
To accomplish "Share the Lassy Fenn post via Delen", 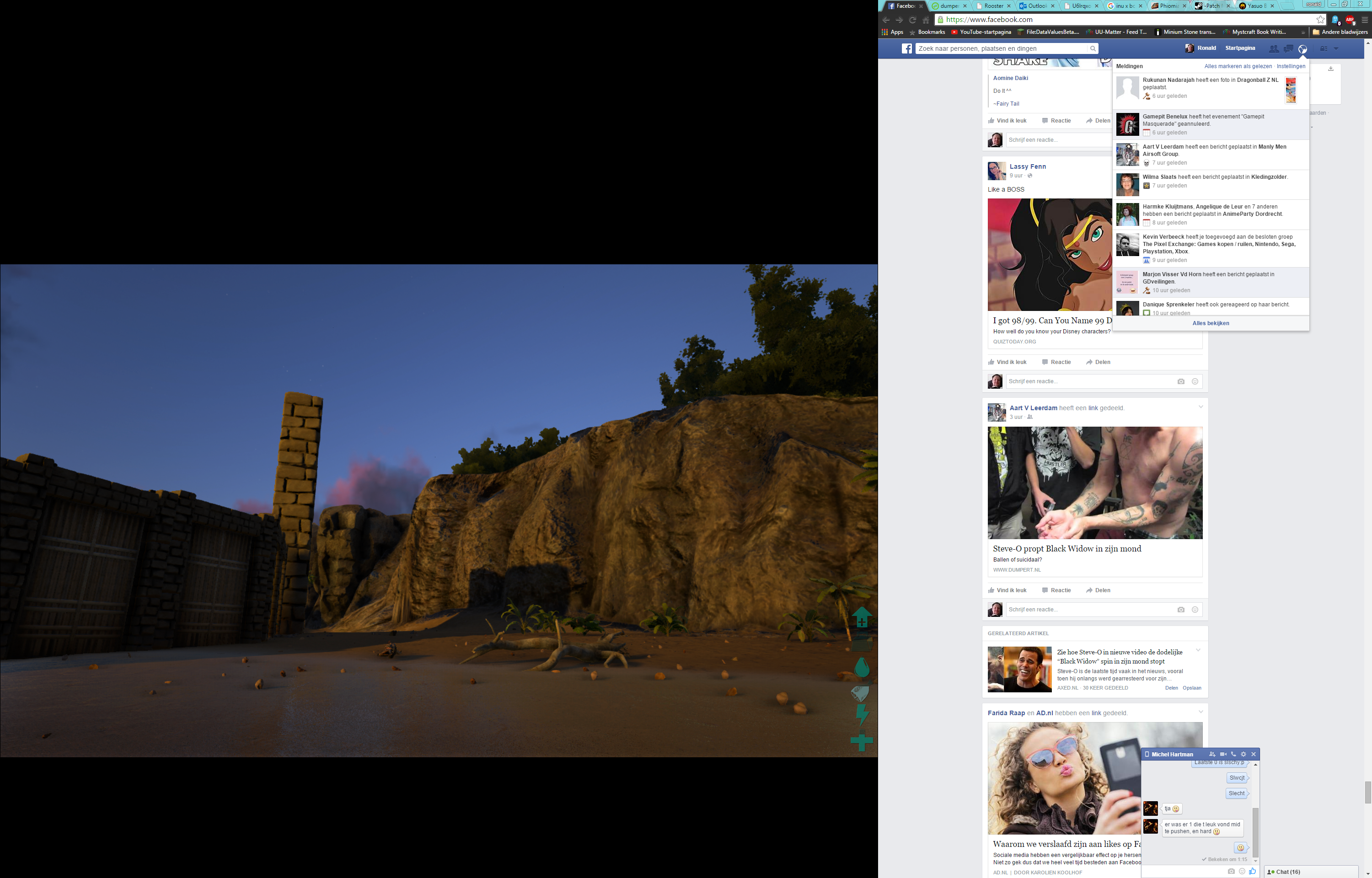I will (1098, 362).
